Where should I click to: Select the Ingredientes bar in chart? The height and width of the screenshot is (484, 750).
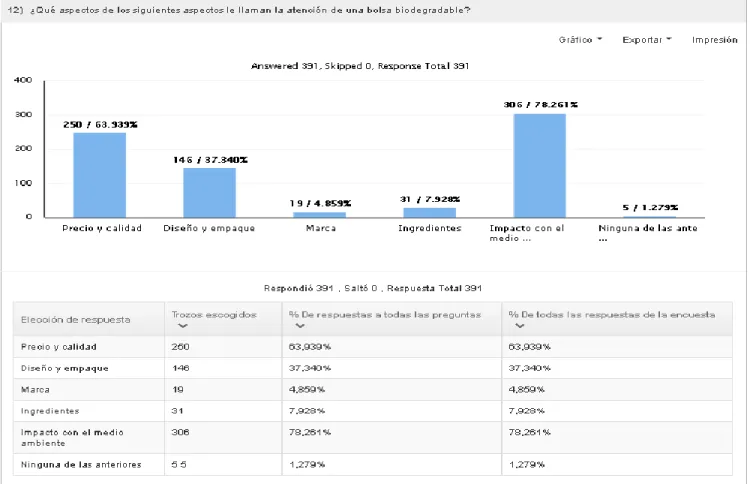pyautogui.click(x=430, y=213)
